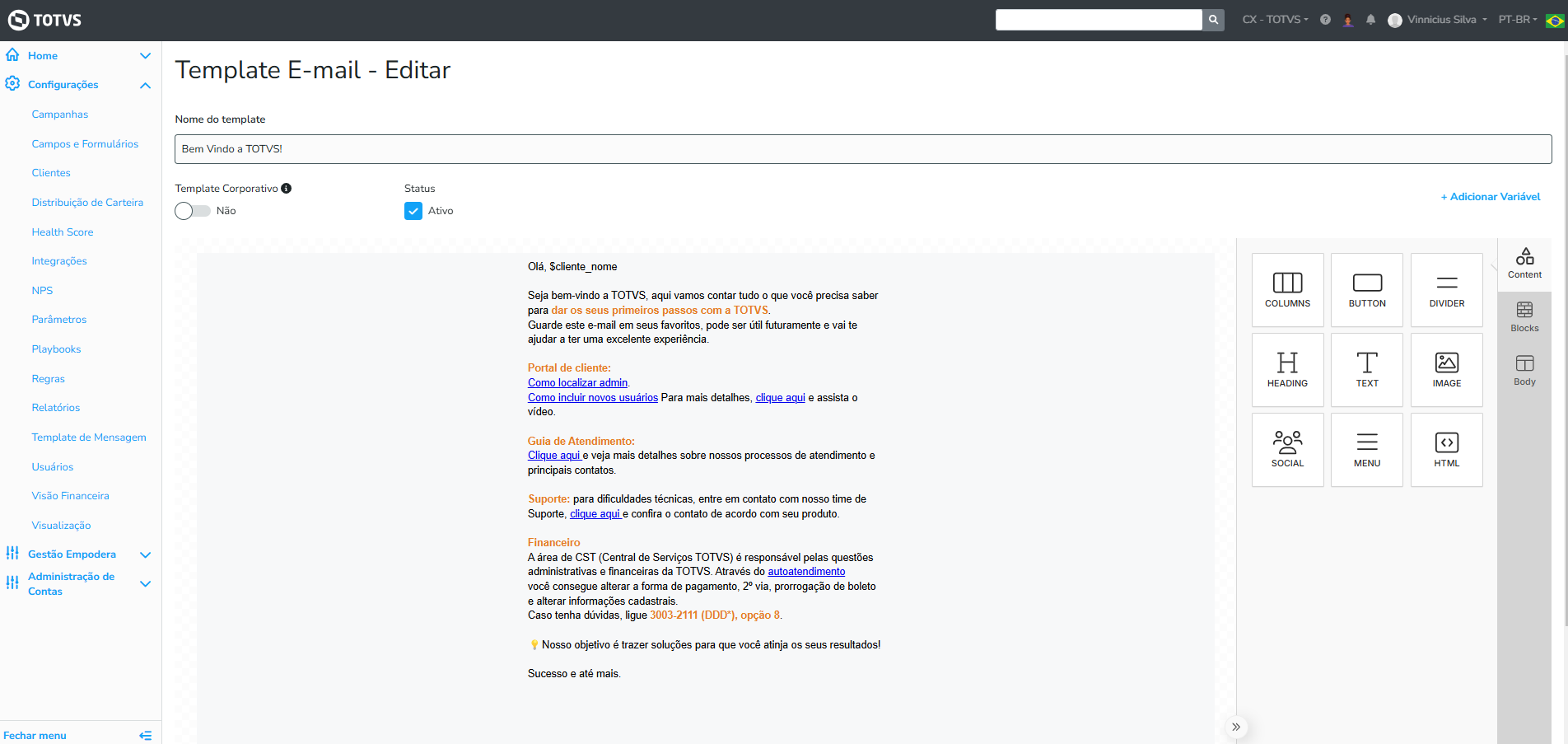1568x744 pixels.
Task: Open Relatórios menu item
Action: coord(56,408)
